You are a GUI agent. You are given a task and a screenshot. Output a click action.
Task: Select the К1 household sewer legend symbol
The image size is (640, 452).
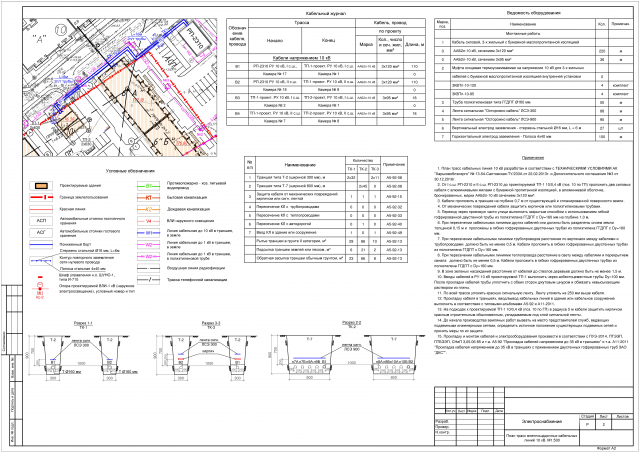(148, 198)
